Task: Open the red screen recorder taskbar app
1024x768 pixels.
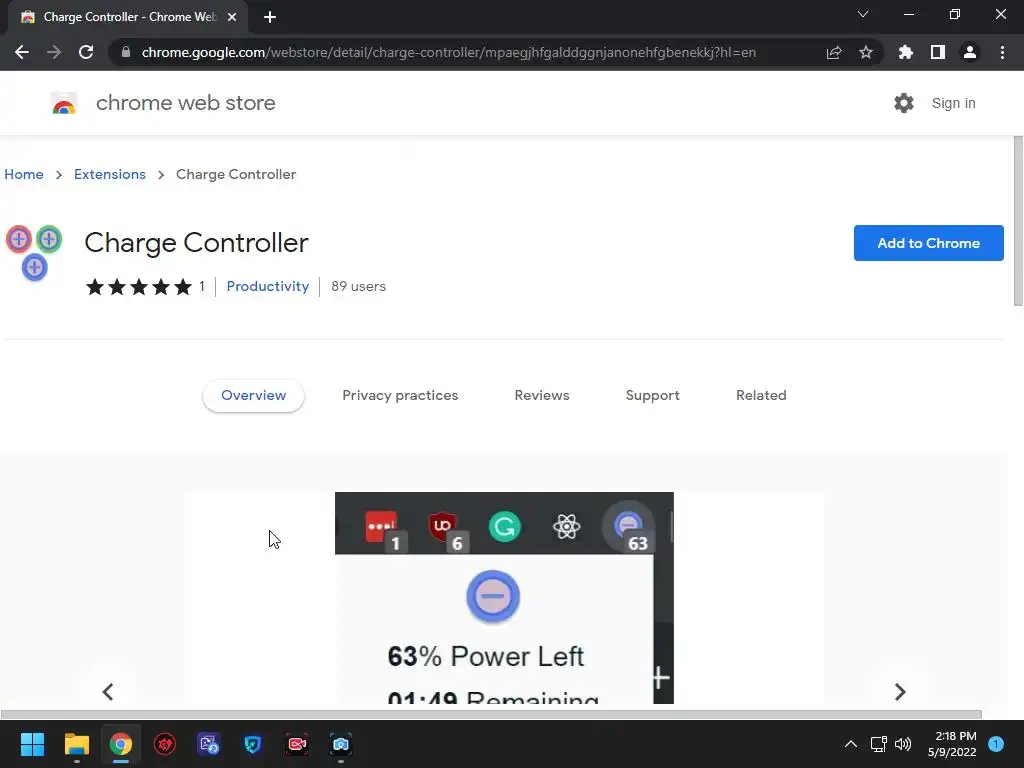Action: (297, 744)
